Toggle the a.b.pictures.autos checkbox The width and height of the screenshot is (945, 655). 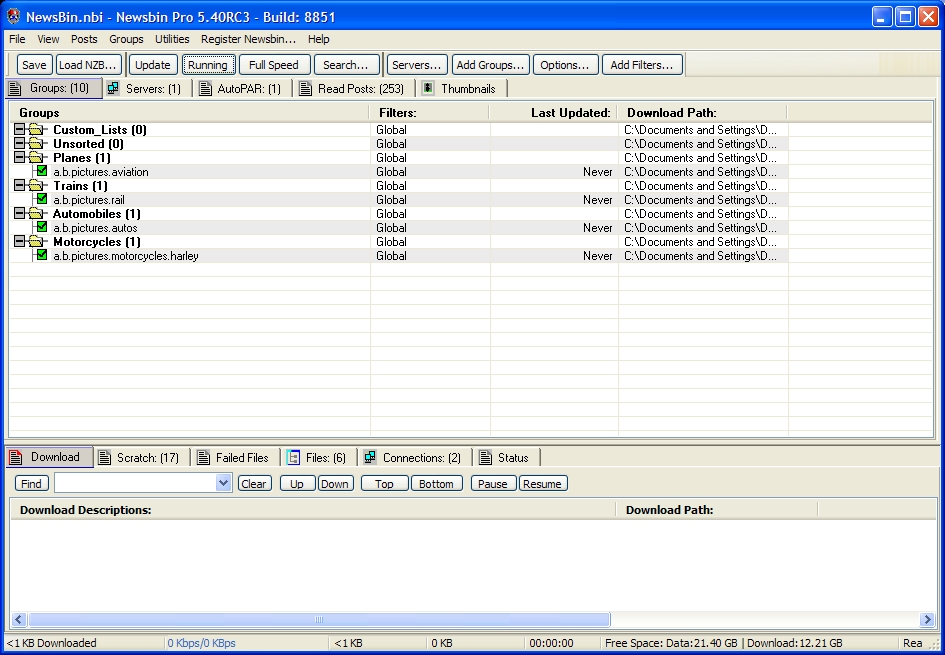click(x=42, y=227)
